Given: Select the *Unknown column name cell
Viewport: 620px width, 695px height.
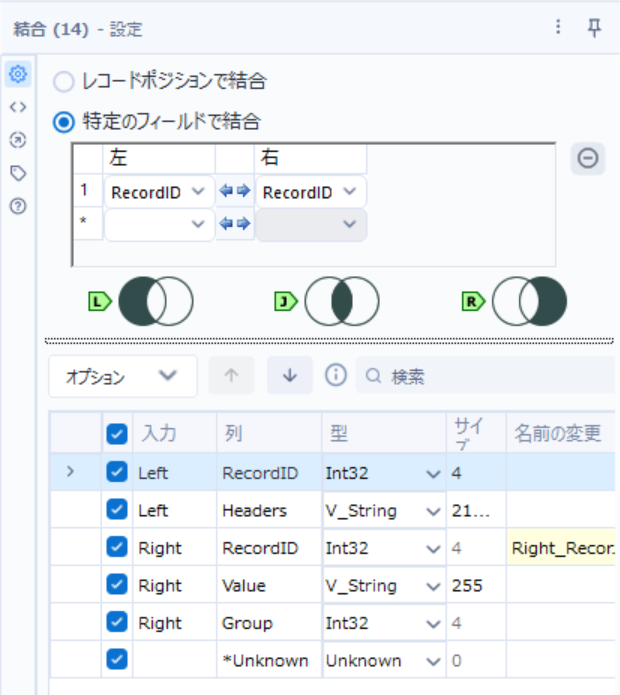Looking at the screenshot, I should tap(269, 660).
